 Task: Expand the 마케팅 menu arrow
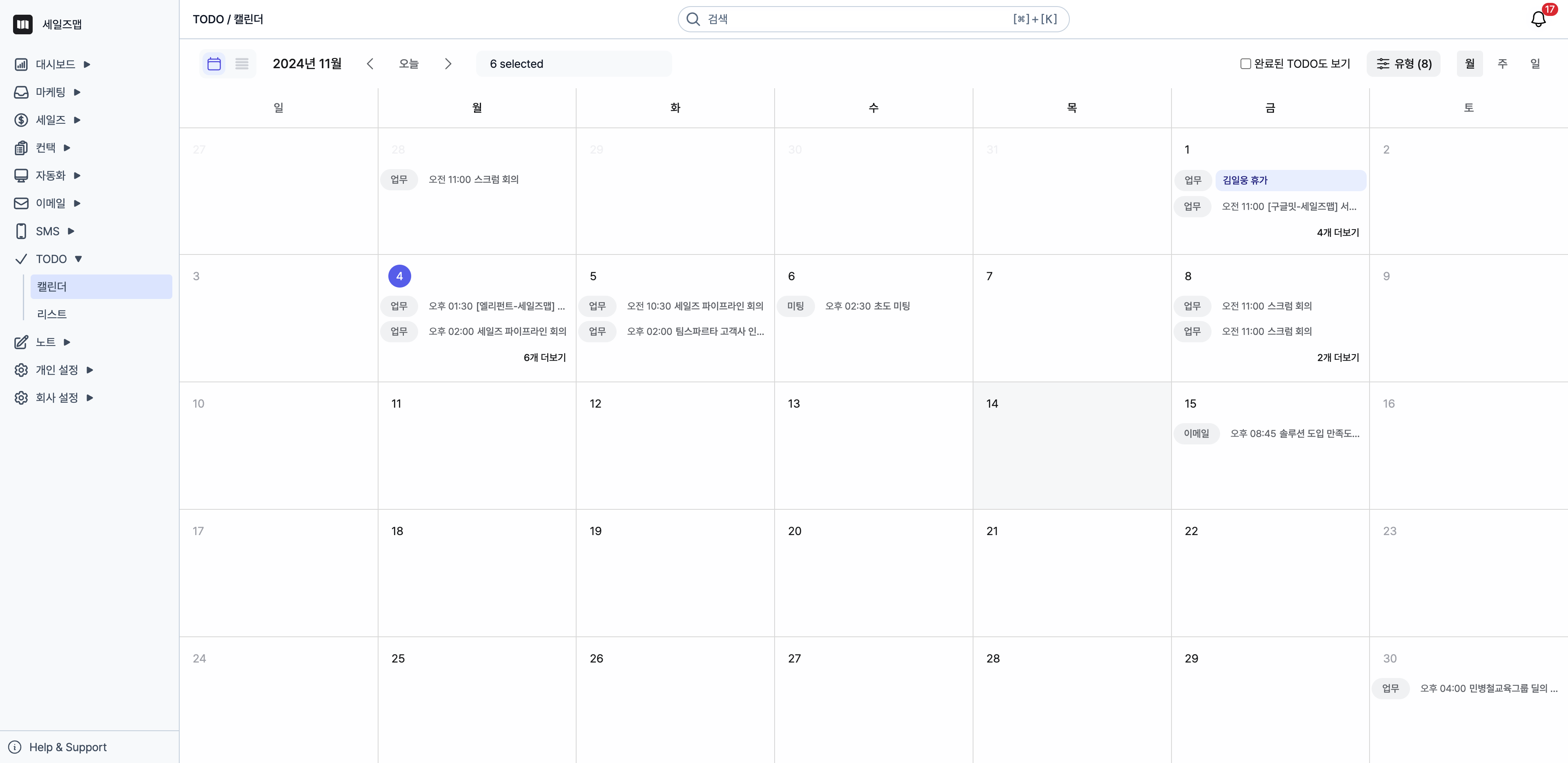coord(77,93)
